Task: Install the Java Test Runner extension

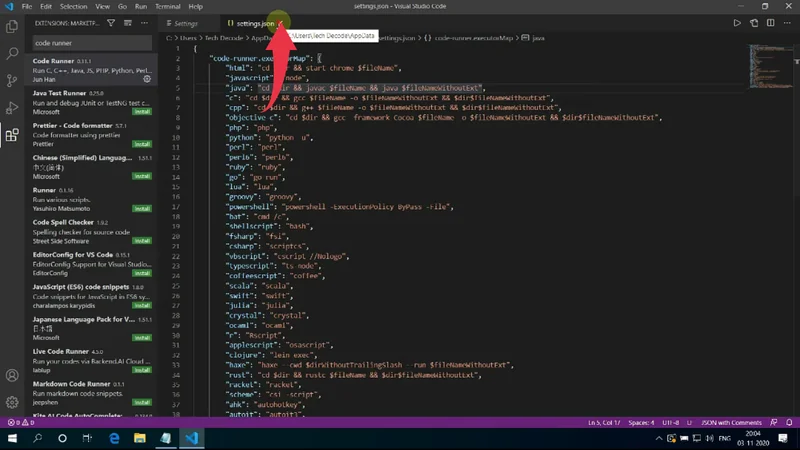Action: [x=142, y=112]
